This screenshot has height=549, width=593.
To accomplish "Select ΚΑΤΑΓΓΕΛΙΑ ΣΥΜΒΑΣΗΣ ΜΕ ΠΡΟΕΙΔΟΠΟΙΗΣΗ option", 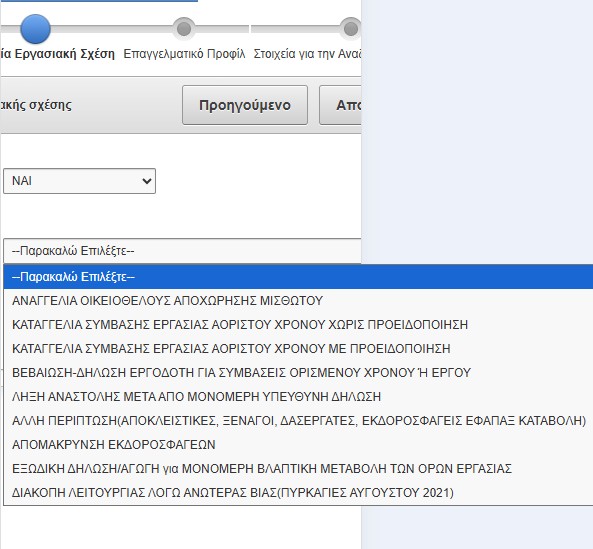I will (x=298, y=349).
